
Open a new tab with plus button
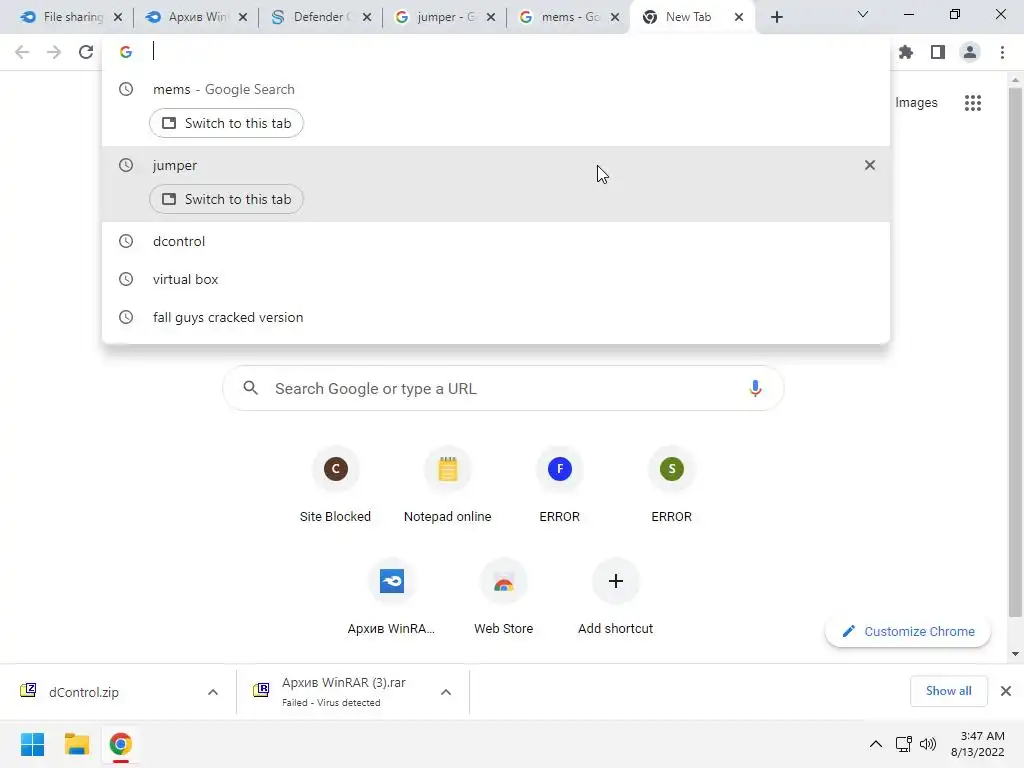pos(776,18)
